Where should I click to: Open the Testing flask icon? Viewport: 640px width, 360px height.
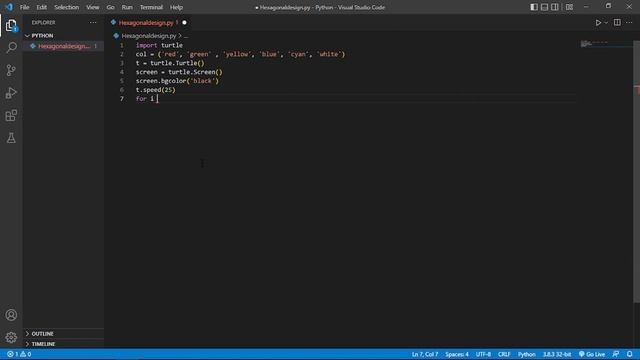11,138
